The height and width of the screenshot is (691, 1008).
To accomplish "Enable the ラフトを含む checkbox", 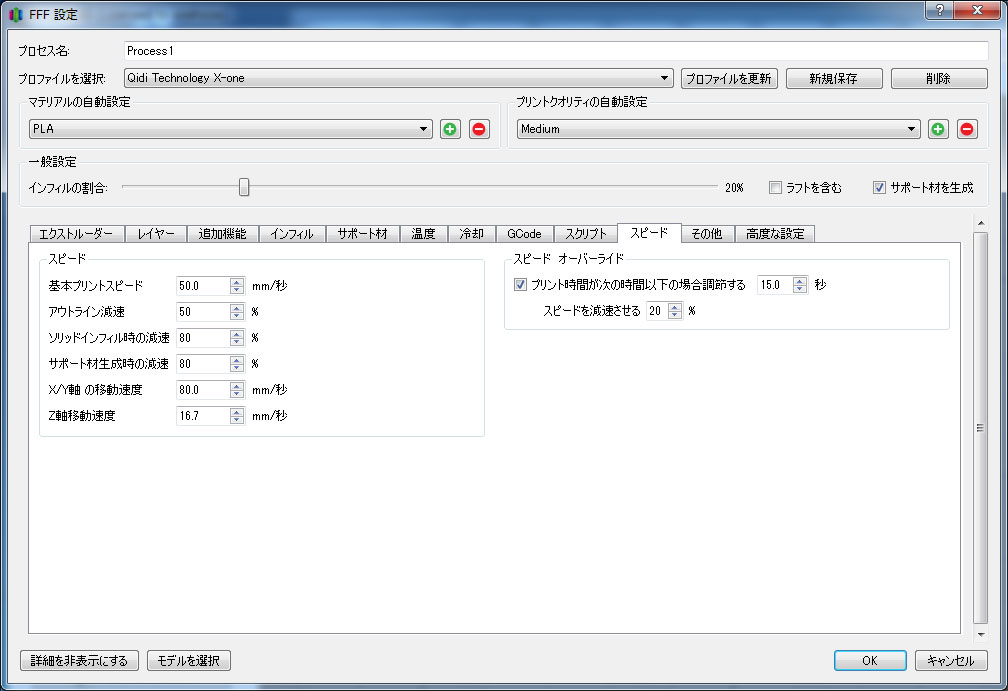I will (775, 187).
